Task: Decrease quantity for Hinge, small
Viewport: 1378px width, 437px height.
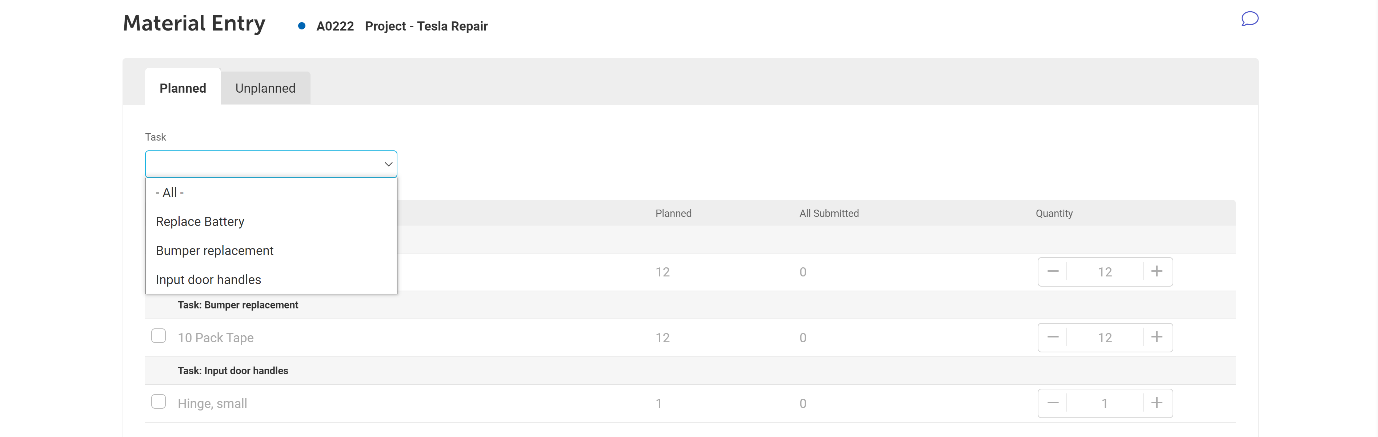Action: (x=1053, y=403)
